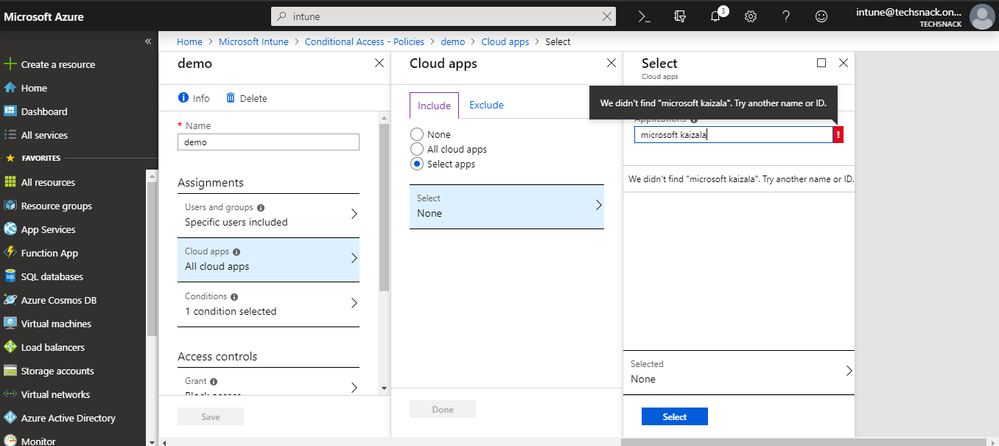
Task: Click the help question mark icon
Action: (x=786, y=17)
